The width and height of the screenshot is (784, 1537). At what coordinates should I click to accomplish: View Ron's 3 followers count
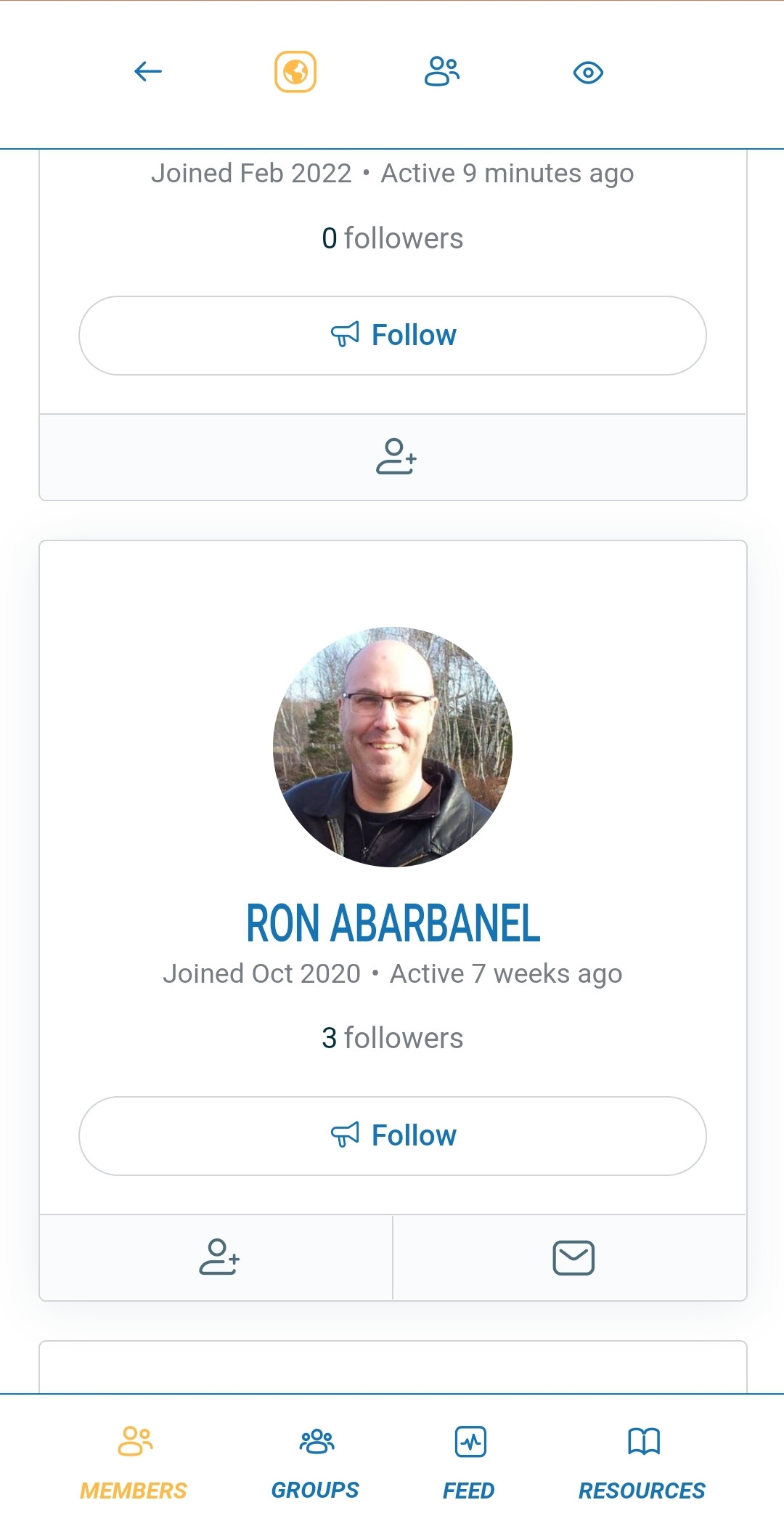393,1038
